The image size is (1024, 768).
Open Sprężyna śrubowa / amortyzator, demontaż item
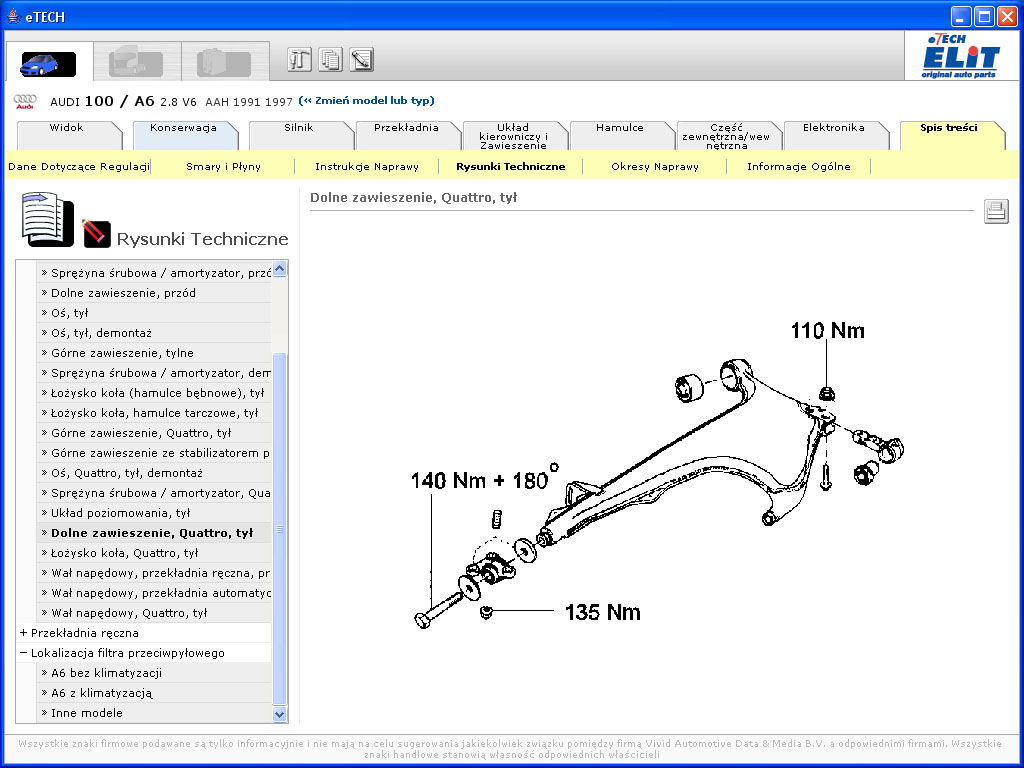pyautogui.click(x=154, y=373)
